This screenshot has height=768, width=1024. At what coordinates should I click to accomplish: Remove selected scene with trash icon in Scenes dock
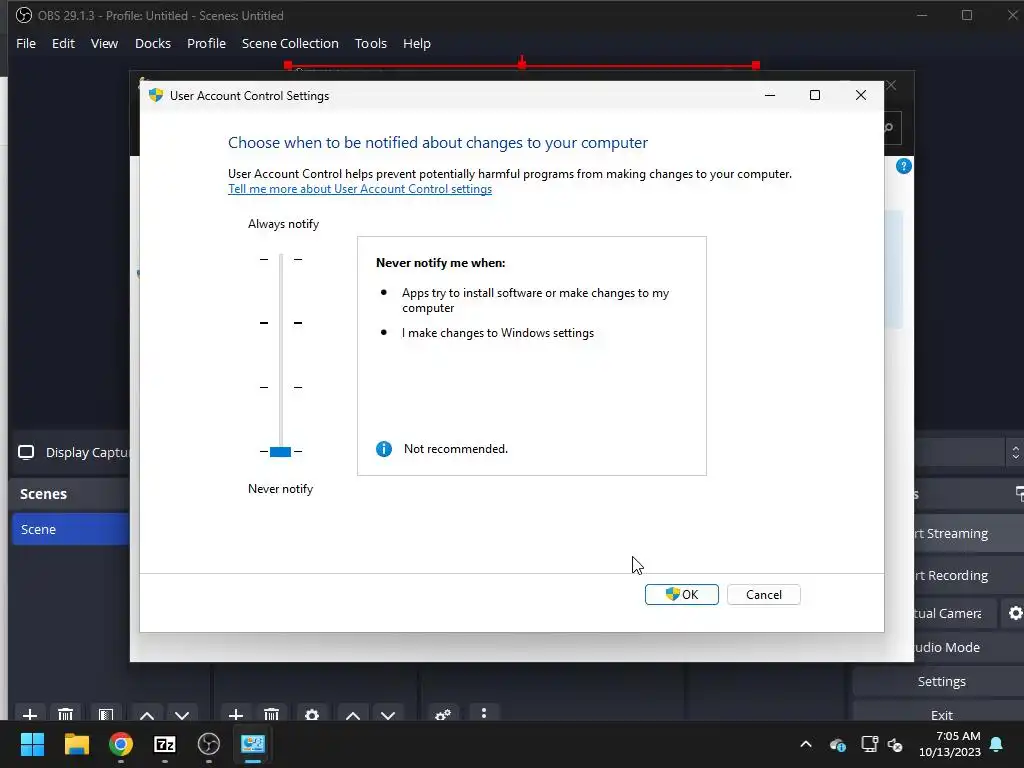pyautogui.click(x=65, y=714)
